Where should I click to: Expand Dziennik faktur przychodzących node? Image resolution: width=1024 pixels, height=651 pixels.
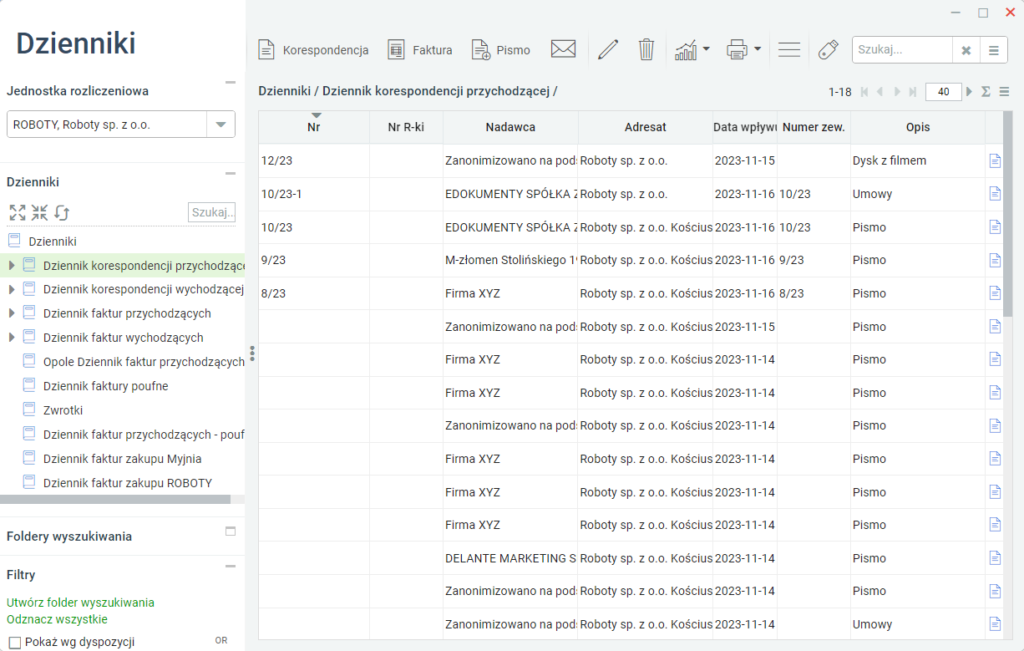pyautogui.click(x=11, y=313)
